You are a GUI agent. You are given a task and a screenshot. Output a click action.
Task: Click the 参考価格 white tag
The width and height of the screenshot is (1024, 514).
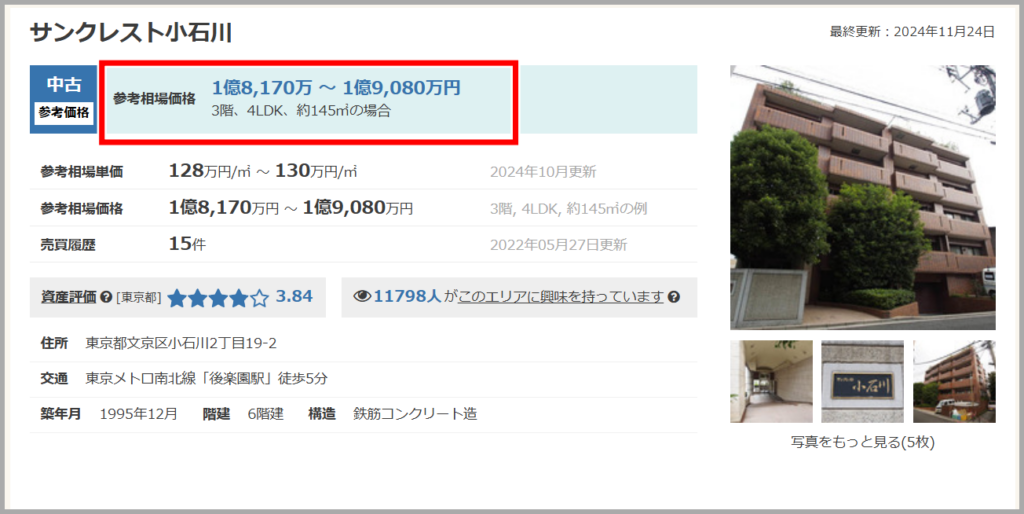coord(64,113)
